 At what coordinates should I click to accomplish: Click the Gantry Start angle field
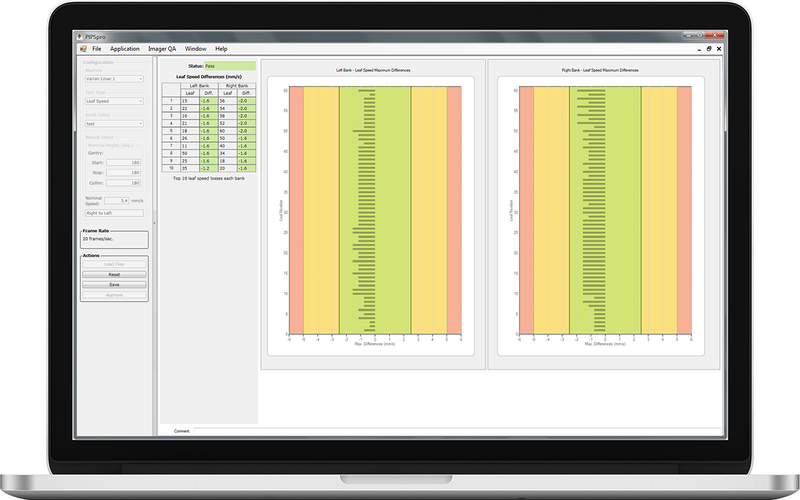[123, 161]
